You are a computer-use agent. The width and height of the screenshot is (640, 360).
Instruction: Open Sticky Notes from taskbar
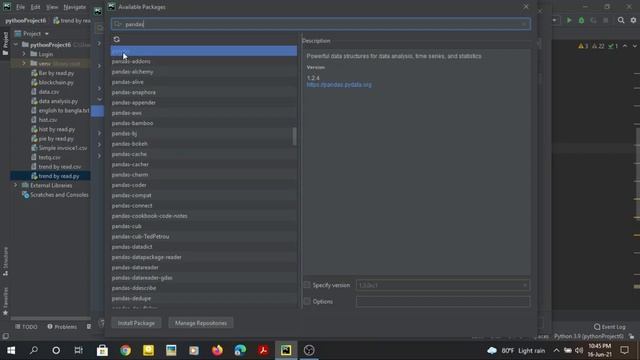tap(148, 350)
